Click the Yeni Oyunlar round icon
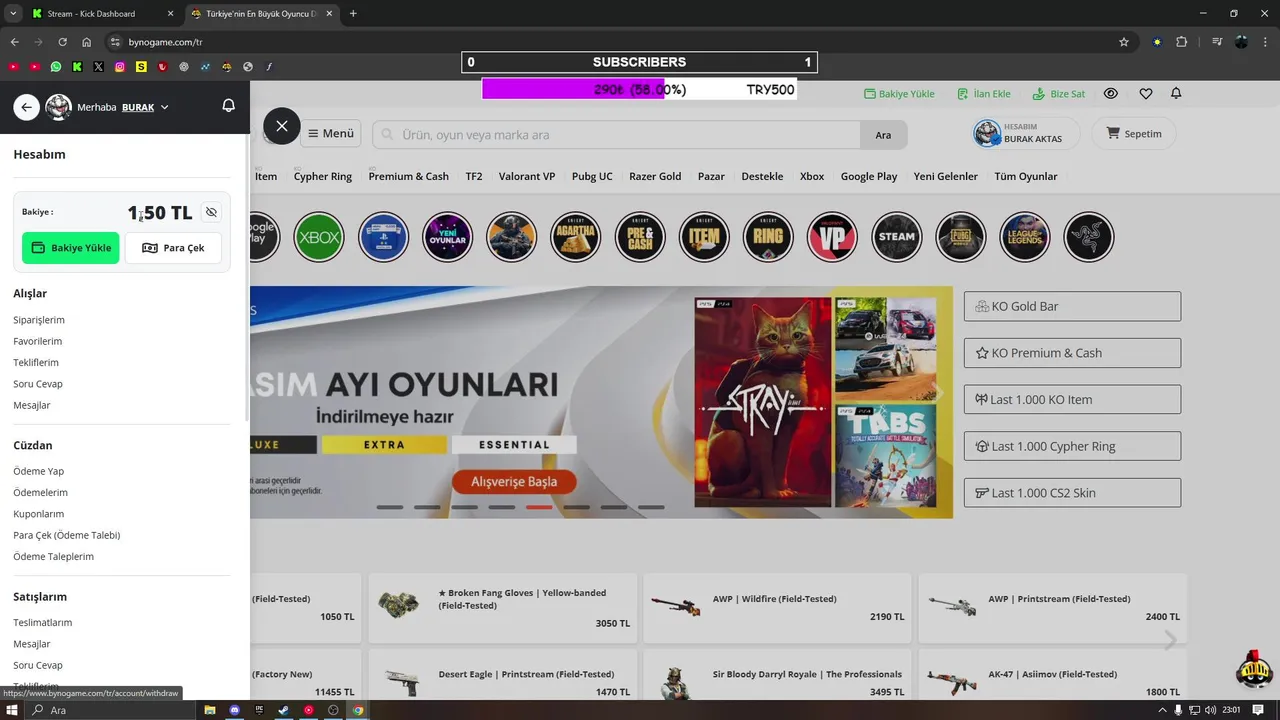Viewport: 1280px width, 720px height. (x=447, y=237)
